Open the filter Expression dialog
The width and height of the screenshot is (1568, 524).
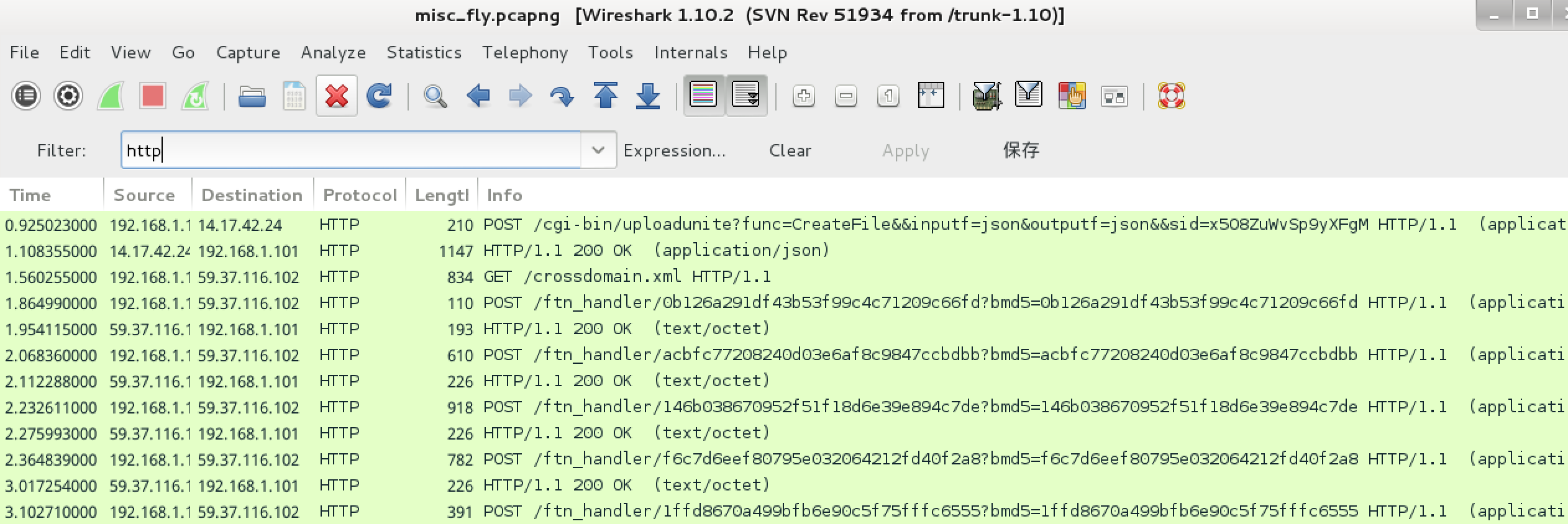674,150
